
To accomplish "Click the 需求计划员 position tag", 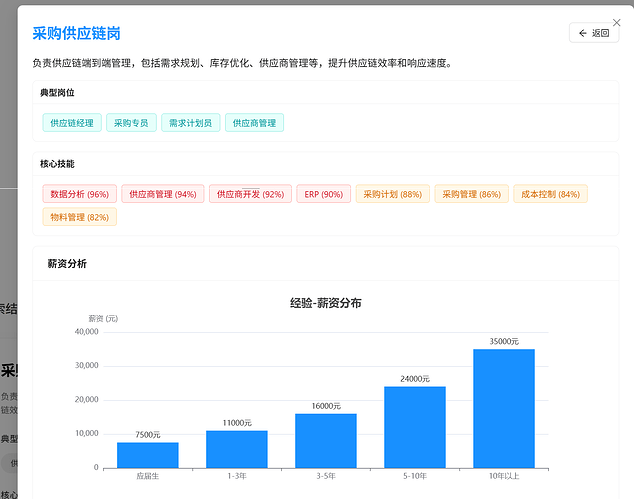I will (x=190, y=123).
